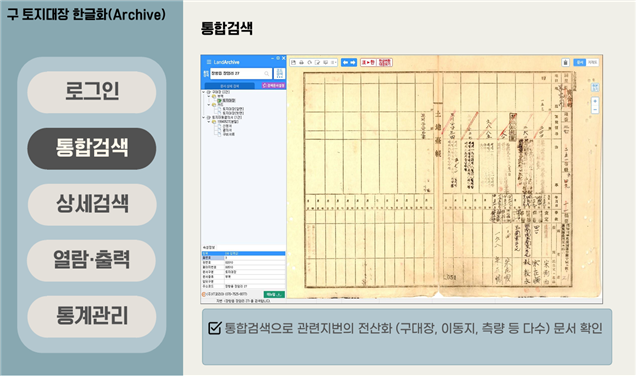Click the clipboard icon at viewer top right

(x=565, y=62)
